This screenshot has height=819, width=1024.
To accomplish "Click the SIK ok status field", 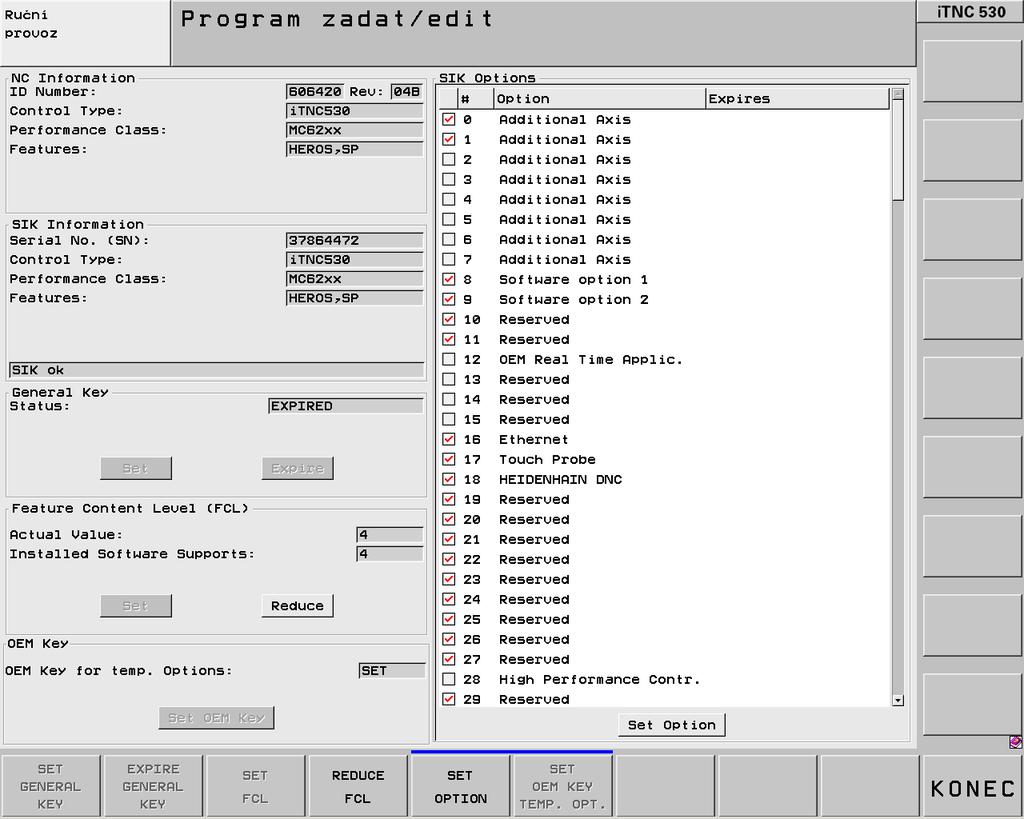I will tap(216, 370).
